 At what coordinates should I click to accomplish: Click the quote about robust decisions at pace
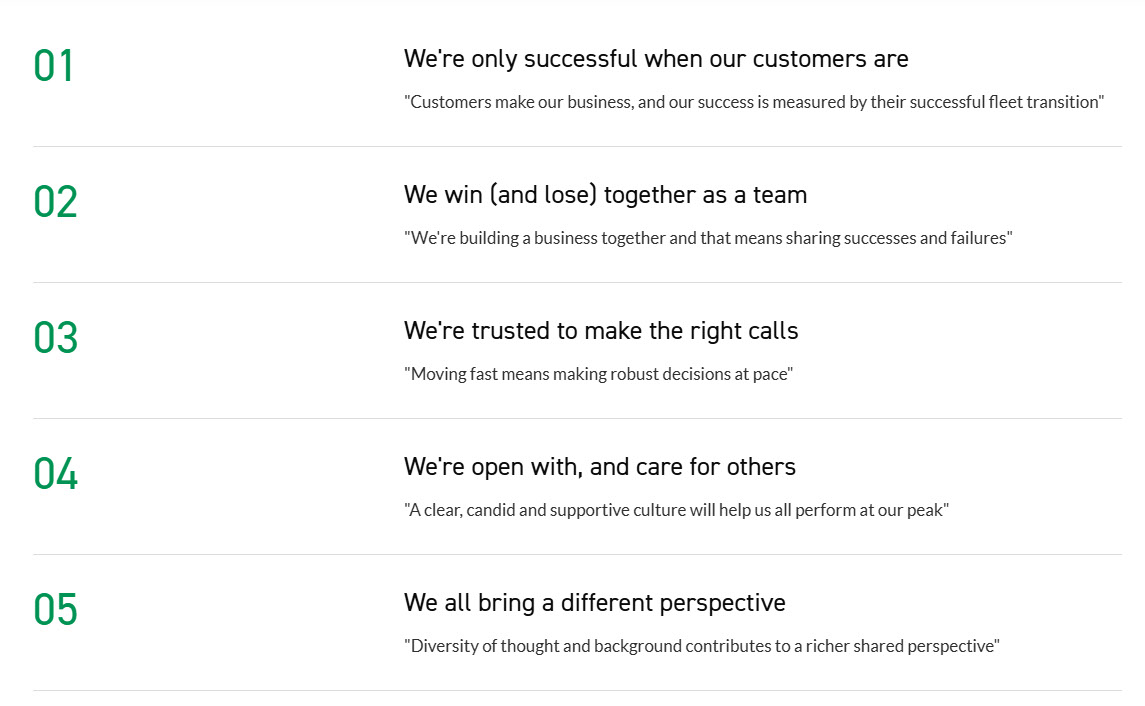(x=598, y=374)
